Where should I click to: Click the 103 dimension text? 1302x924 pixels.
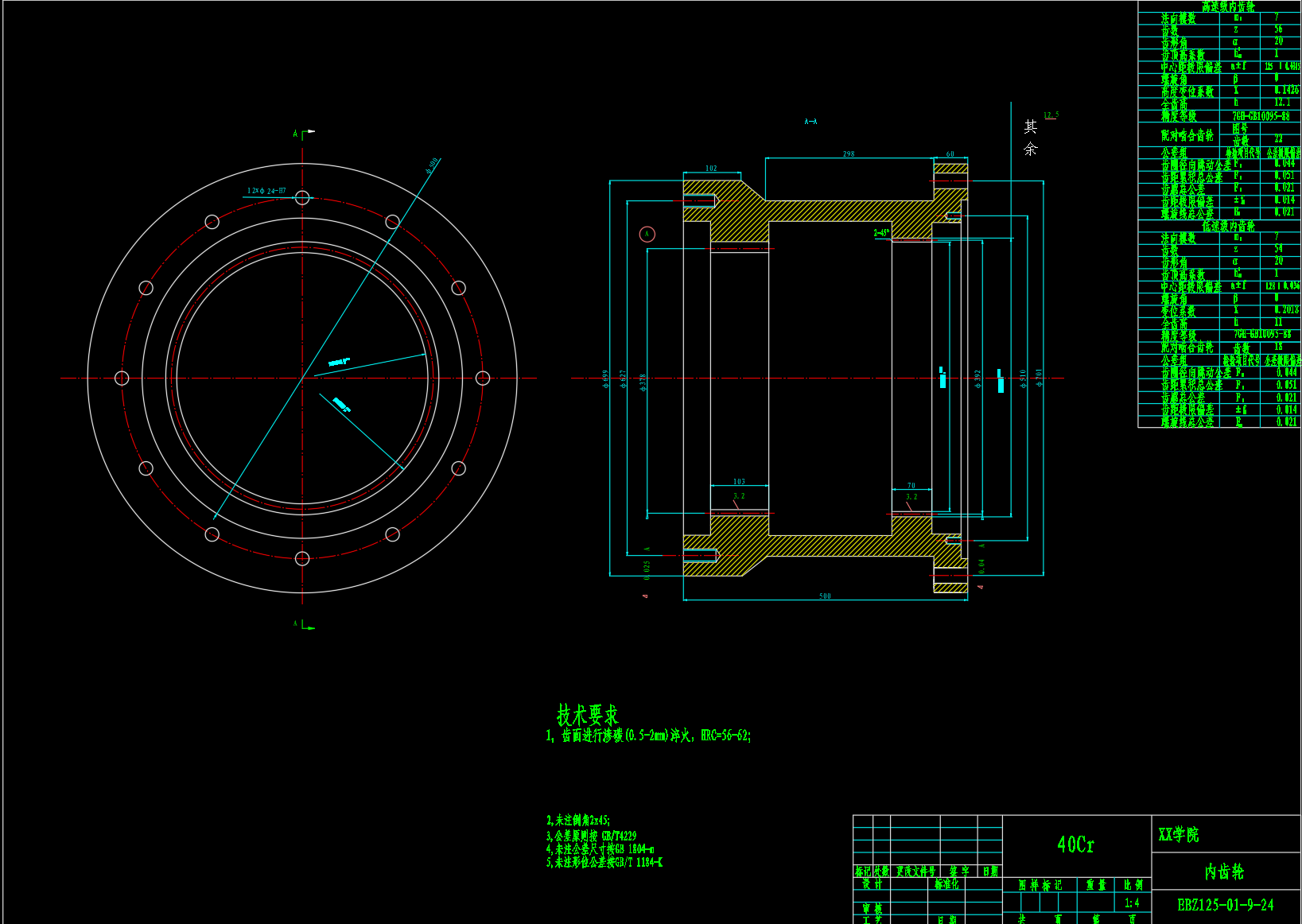pyautogui.click(x=739, y=482)
